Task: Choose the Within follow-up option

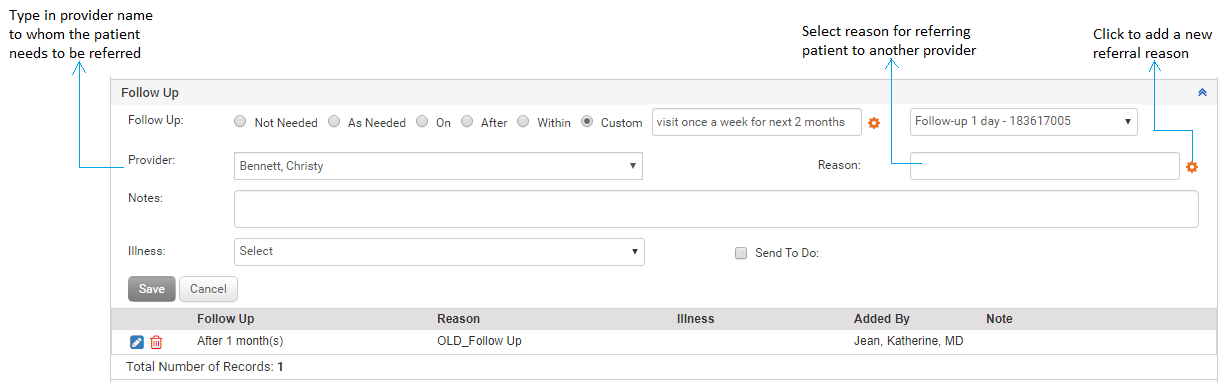Action: point(523,122)
